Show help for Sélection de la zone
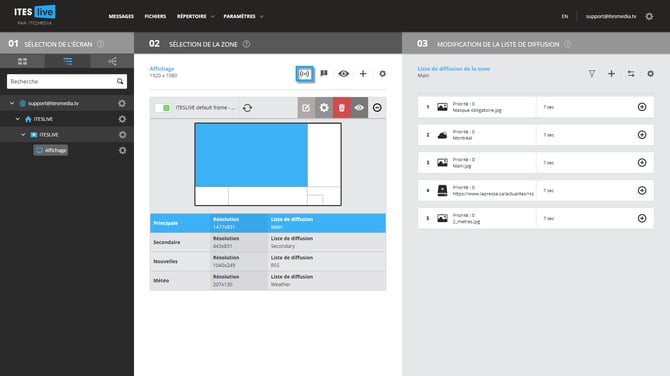This screenshot has height=376, width=670. pos(247,44)
